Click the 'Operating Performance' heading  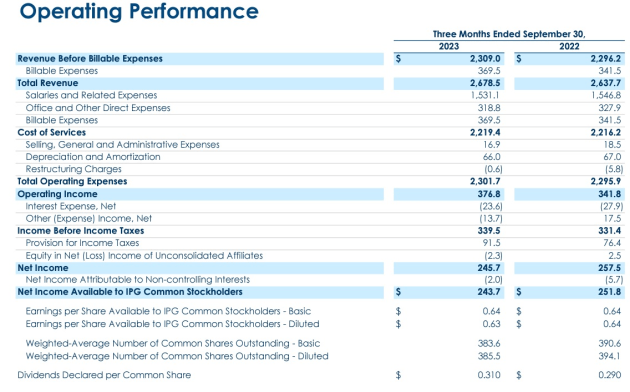[139, 12]
